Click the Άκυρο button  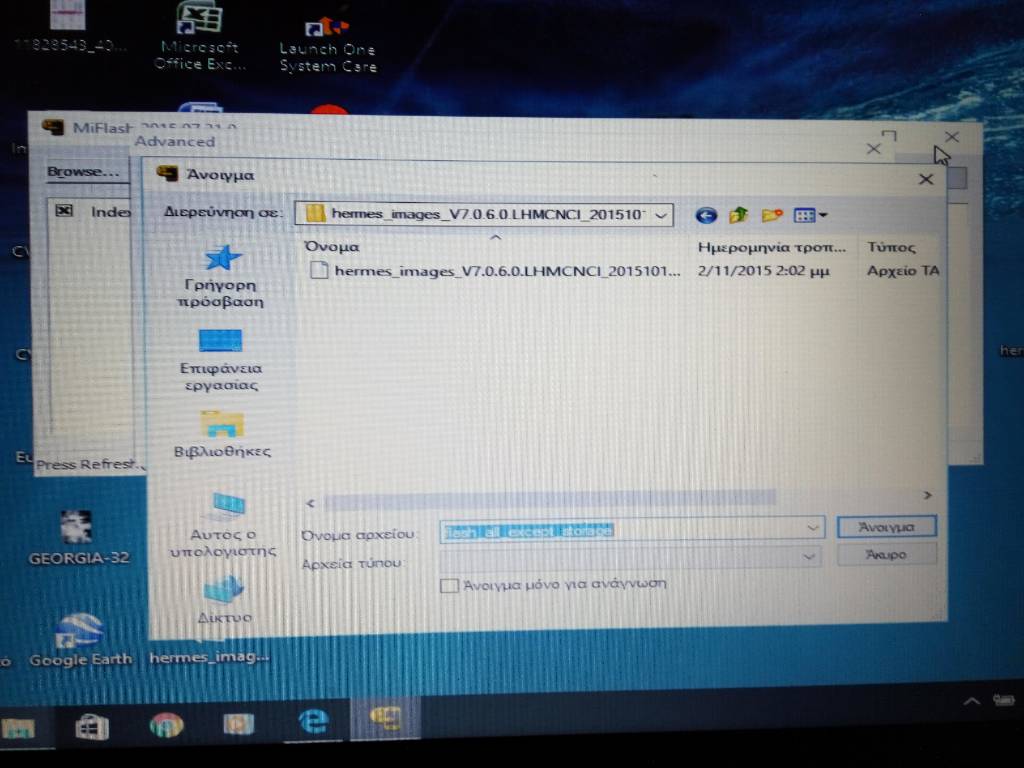[886, 554]
